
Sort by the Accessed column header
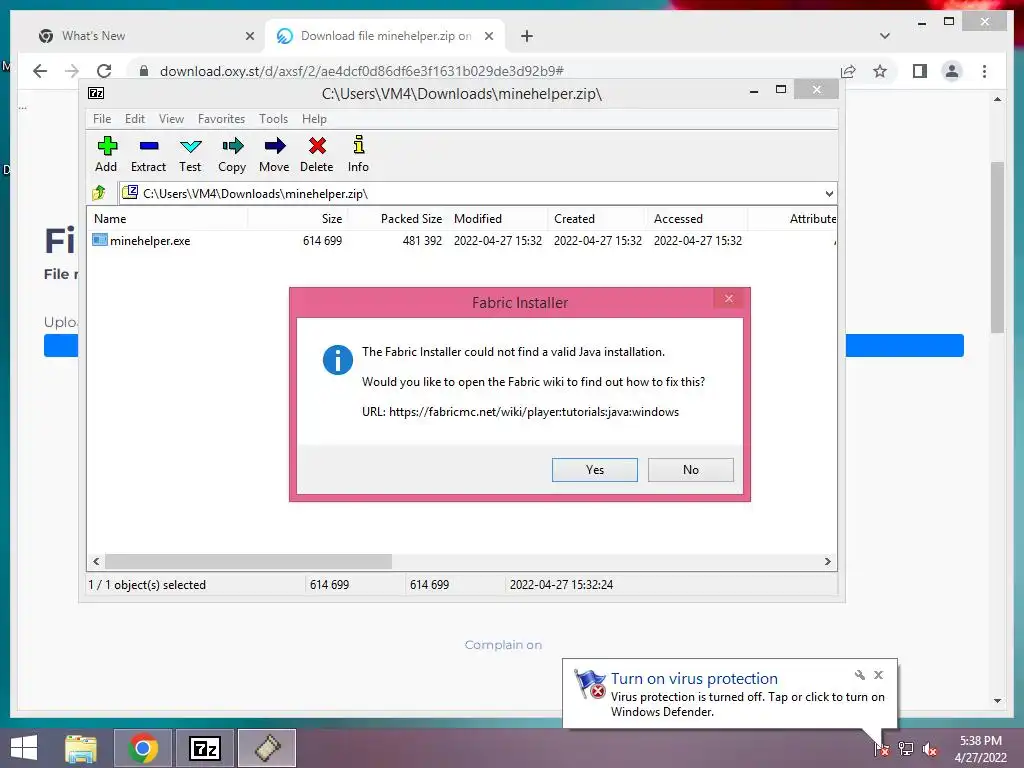tap(697, 219)
